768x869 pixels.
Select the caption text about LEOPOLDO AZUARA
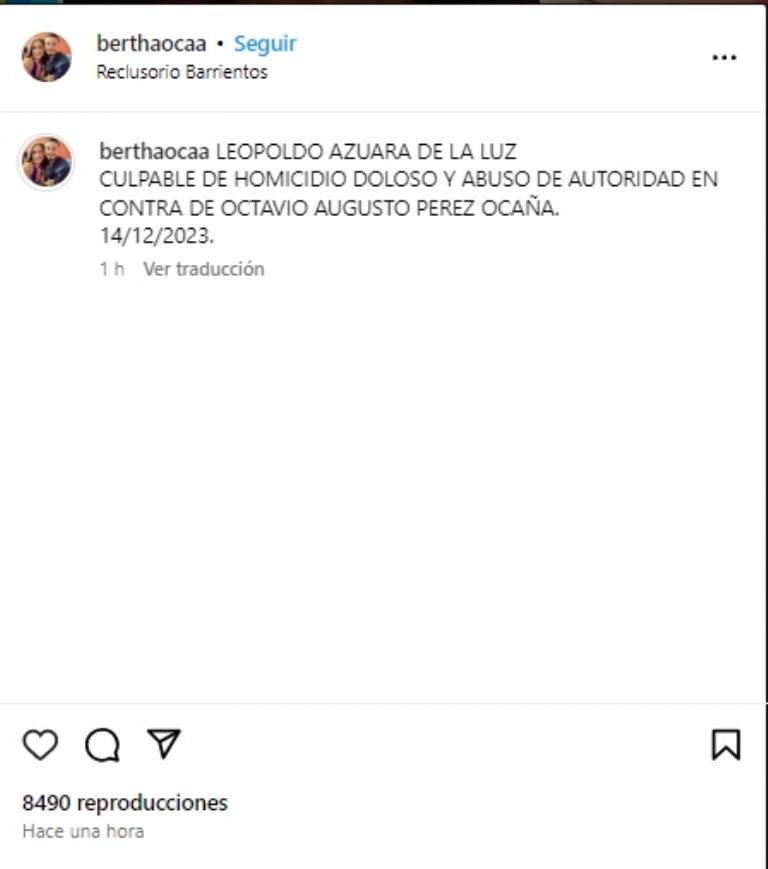click(408, 193)
